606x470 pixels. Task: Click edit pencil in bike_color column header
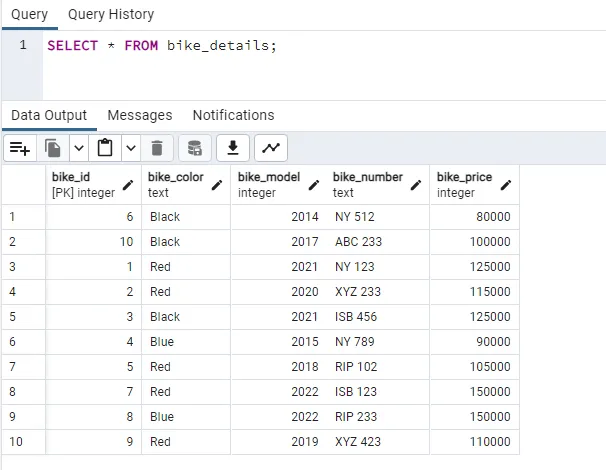point(217,185)
